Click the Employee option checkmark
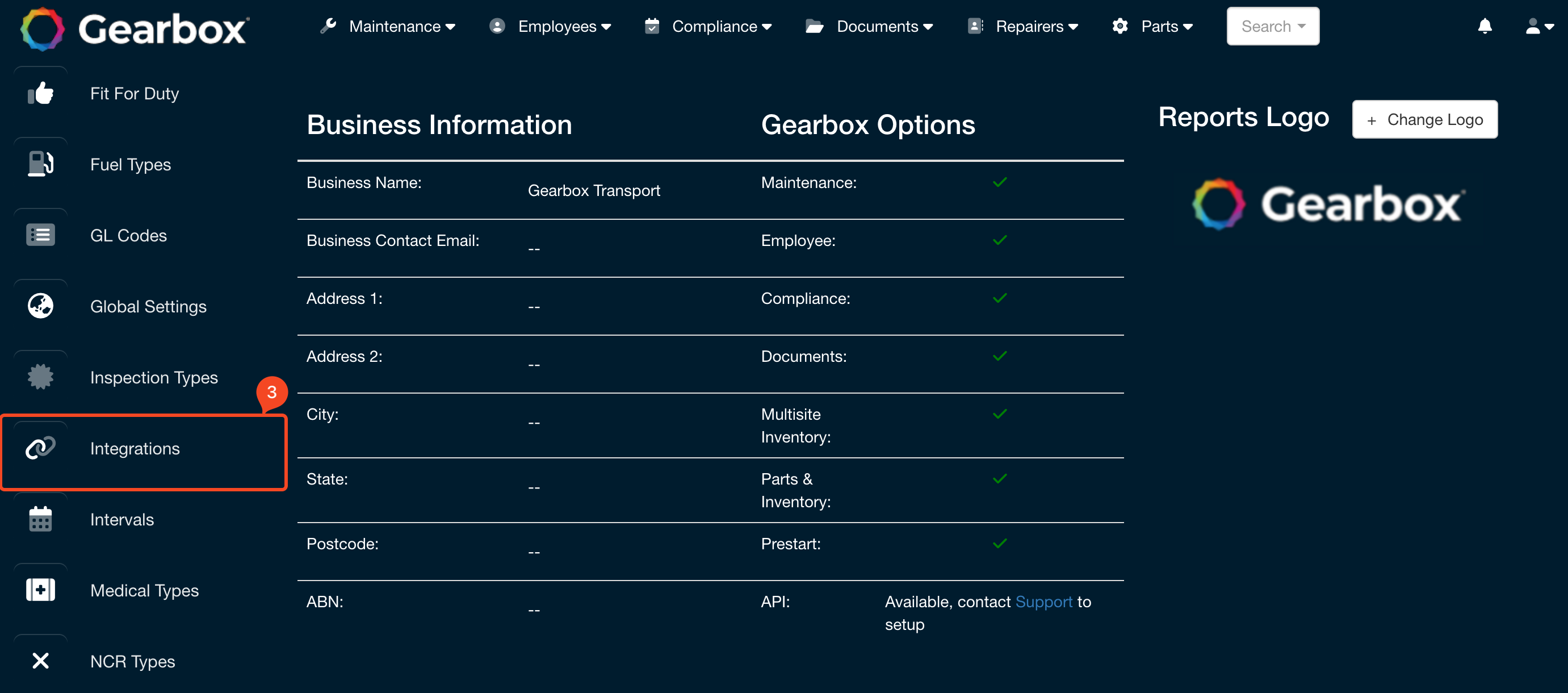 tap(1000, 240)
